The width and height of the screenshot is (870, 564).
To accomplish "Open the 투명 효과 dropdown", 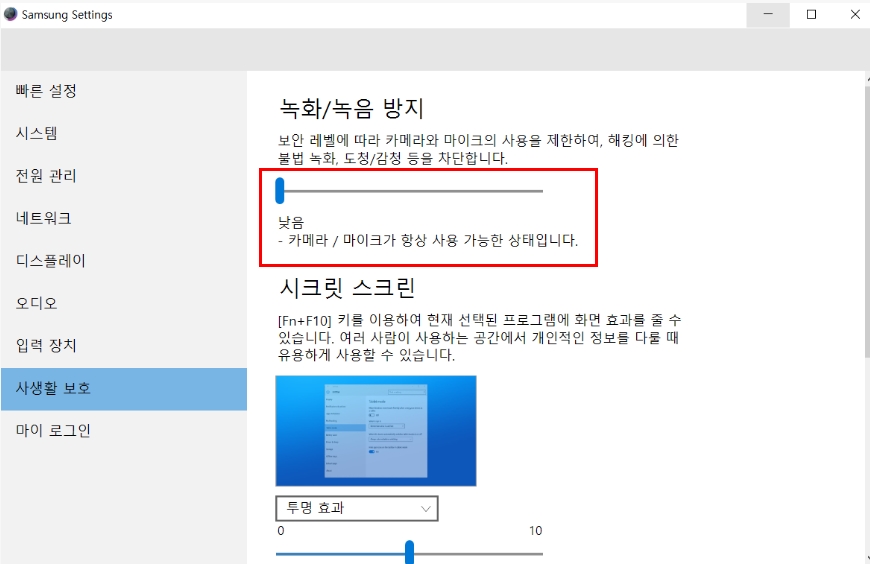I will click(x=357, y=508).
